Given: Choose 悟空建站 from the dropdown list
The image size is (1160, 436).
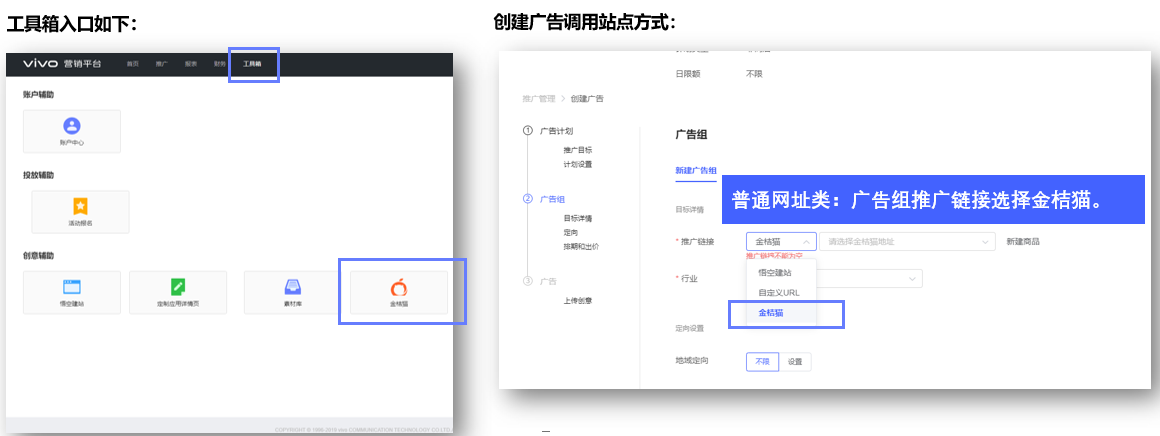Looking at the screenshot, I should point(775,273).
